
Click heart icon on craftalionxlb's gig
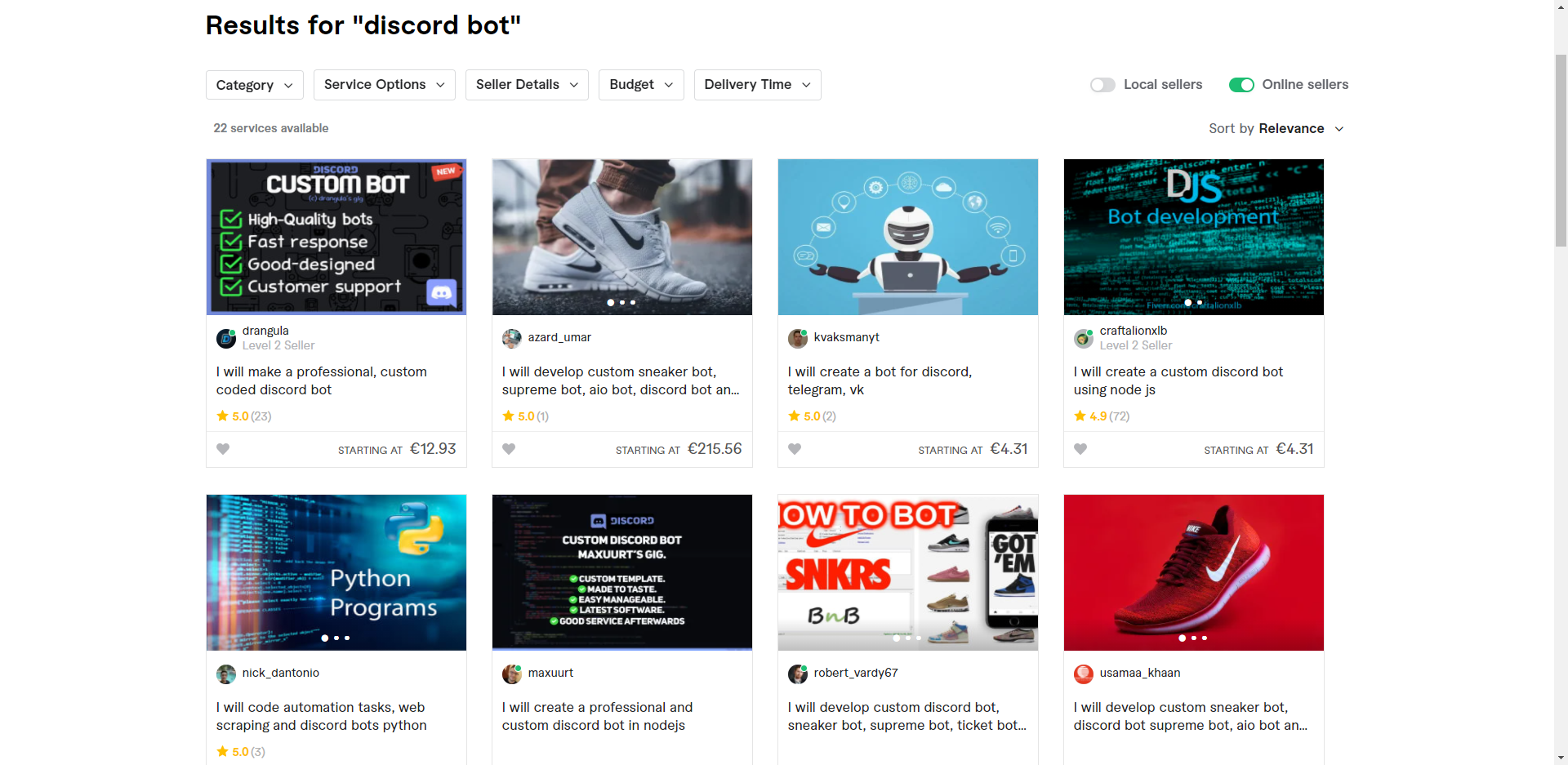1080,449
